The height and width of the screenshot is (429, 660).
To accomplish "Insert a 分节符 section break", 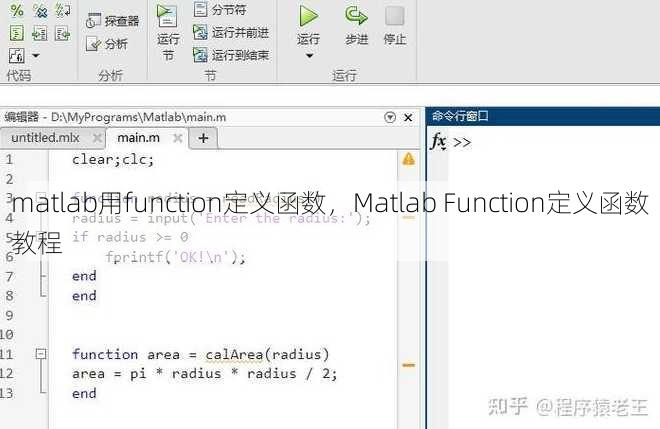I will (220, 9).
